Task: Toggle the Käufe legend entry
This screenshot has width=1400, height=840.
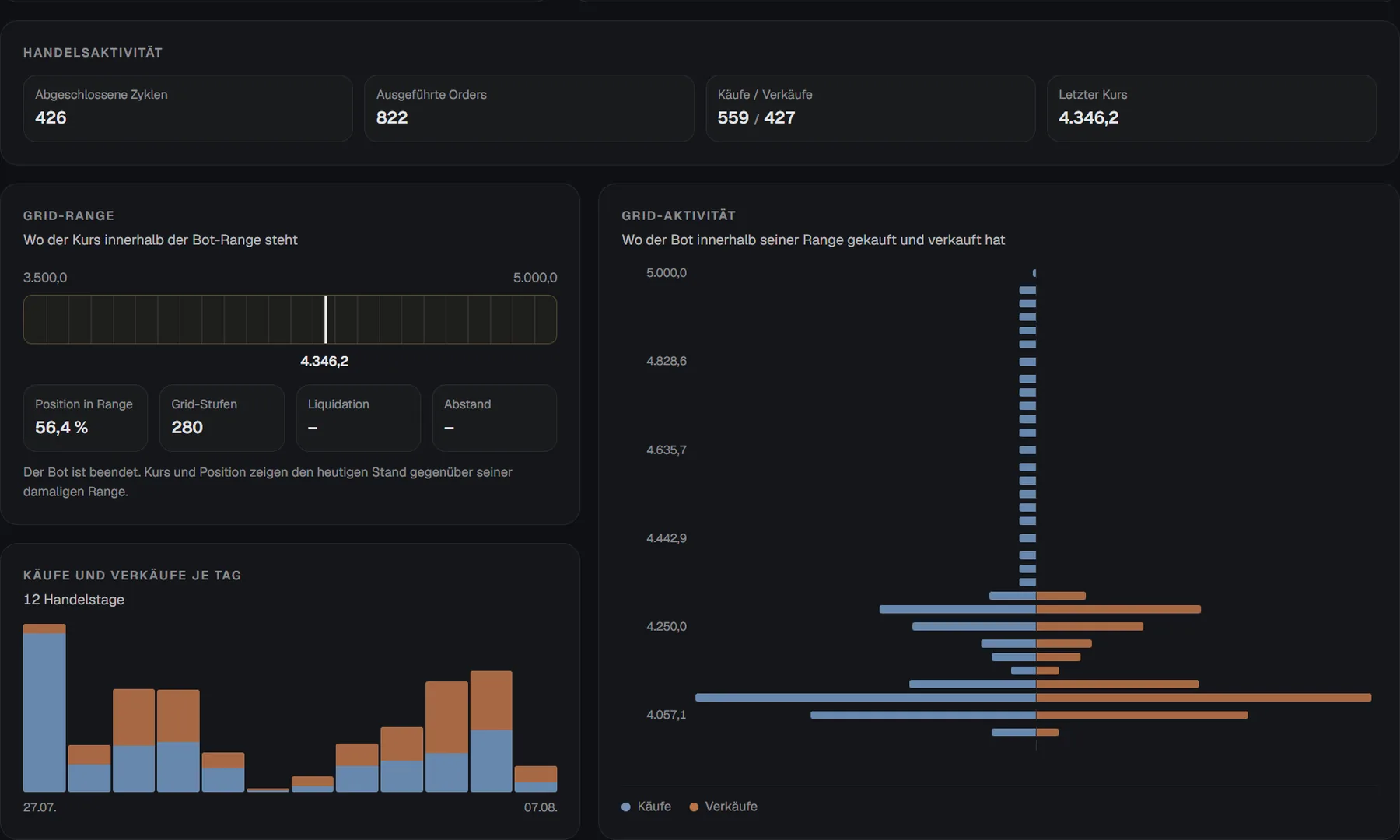Action: coord(646,807)
